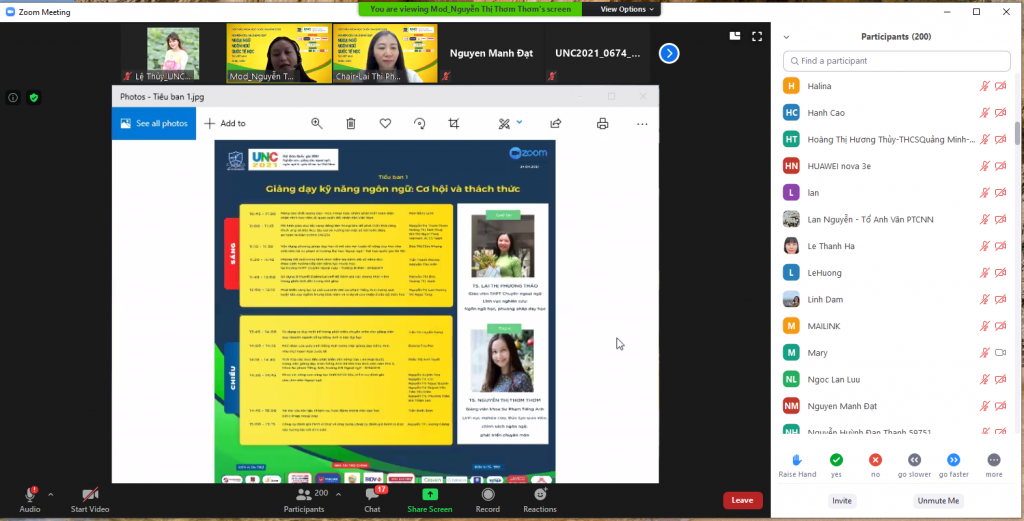Switch the gallery layout view icon
The height and width of the screenshot is (521, 1024).
[x=735, y=36]
